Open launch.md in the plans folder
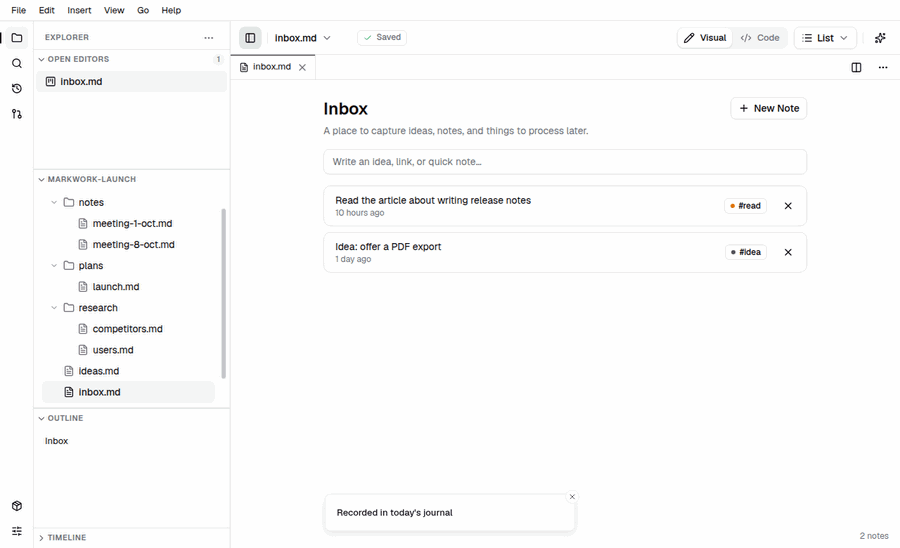The image size is (900, 548). tap(115, 286)
